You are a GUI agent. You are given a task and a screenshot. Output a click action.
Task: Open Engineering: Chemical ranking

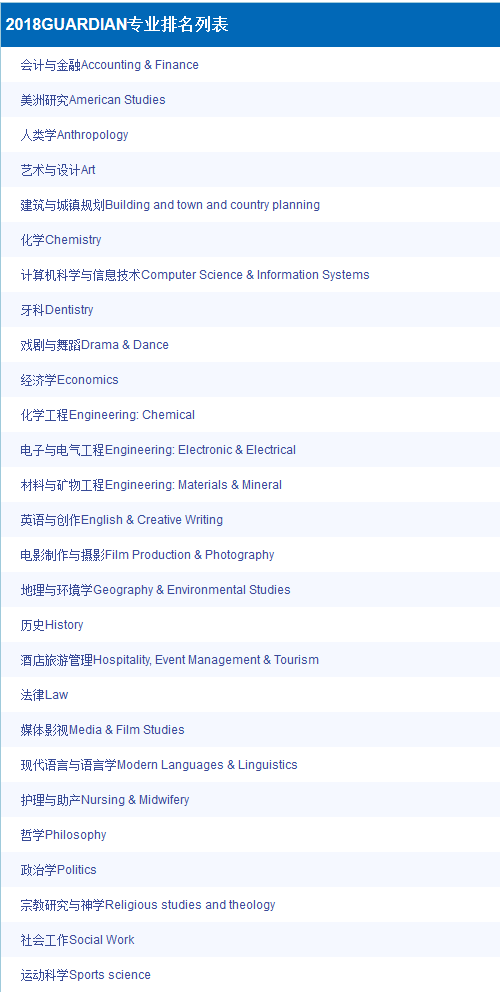click(x=108, y=415)
